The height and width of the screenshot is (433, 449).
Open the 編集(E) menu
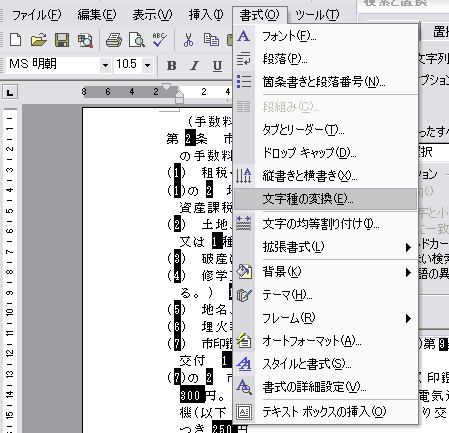pos(97,15)
